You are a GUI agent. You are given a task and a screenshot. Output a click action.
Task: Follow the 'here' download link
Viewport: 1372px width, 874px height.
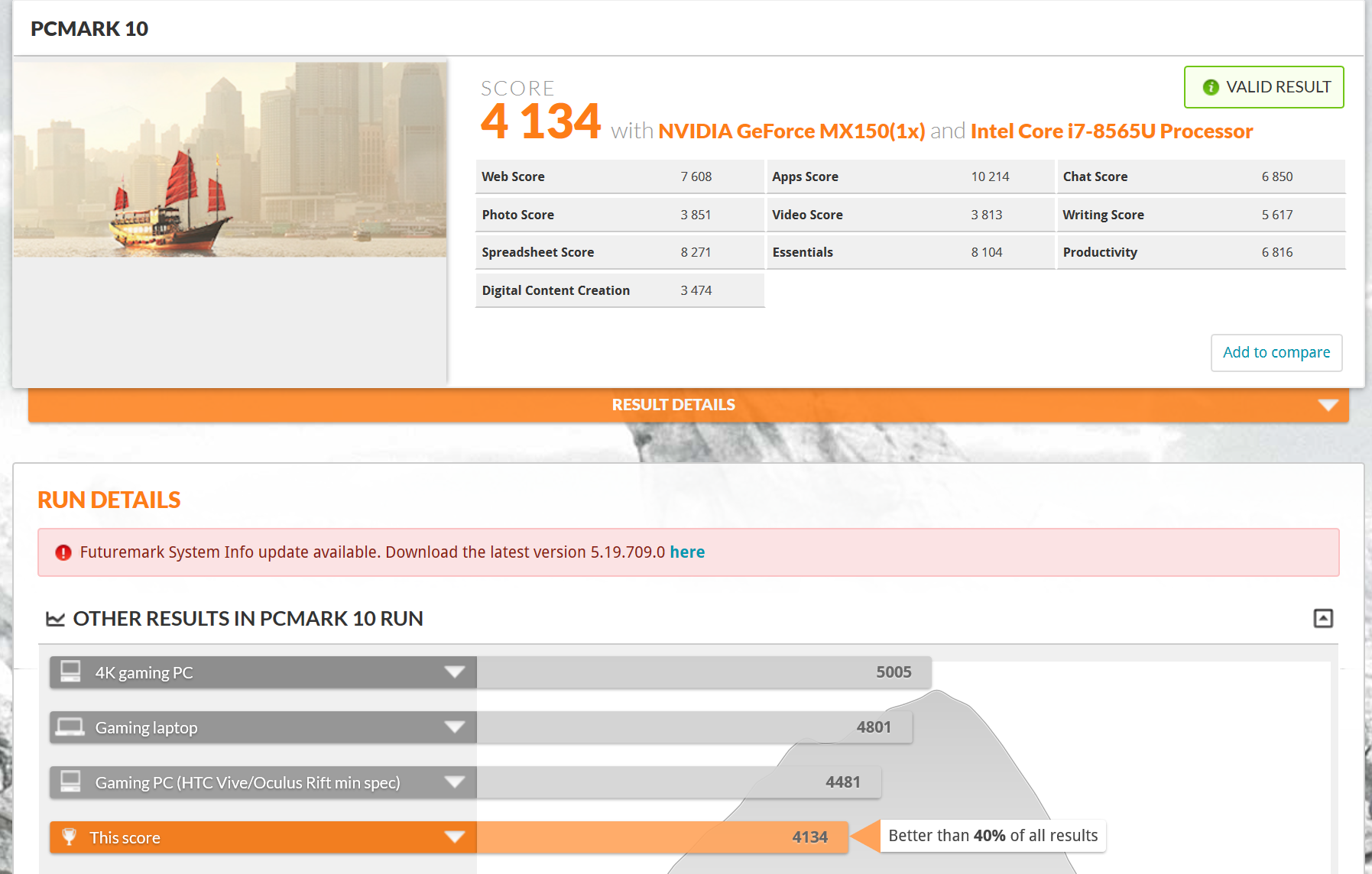point(687,552)
